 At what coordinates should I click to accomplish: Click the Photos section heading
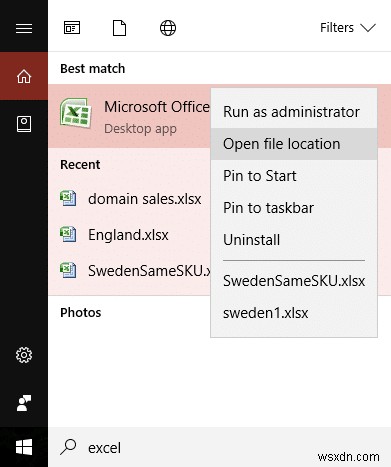pos(81,313)
